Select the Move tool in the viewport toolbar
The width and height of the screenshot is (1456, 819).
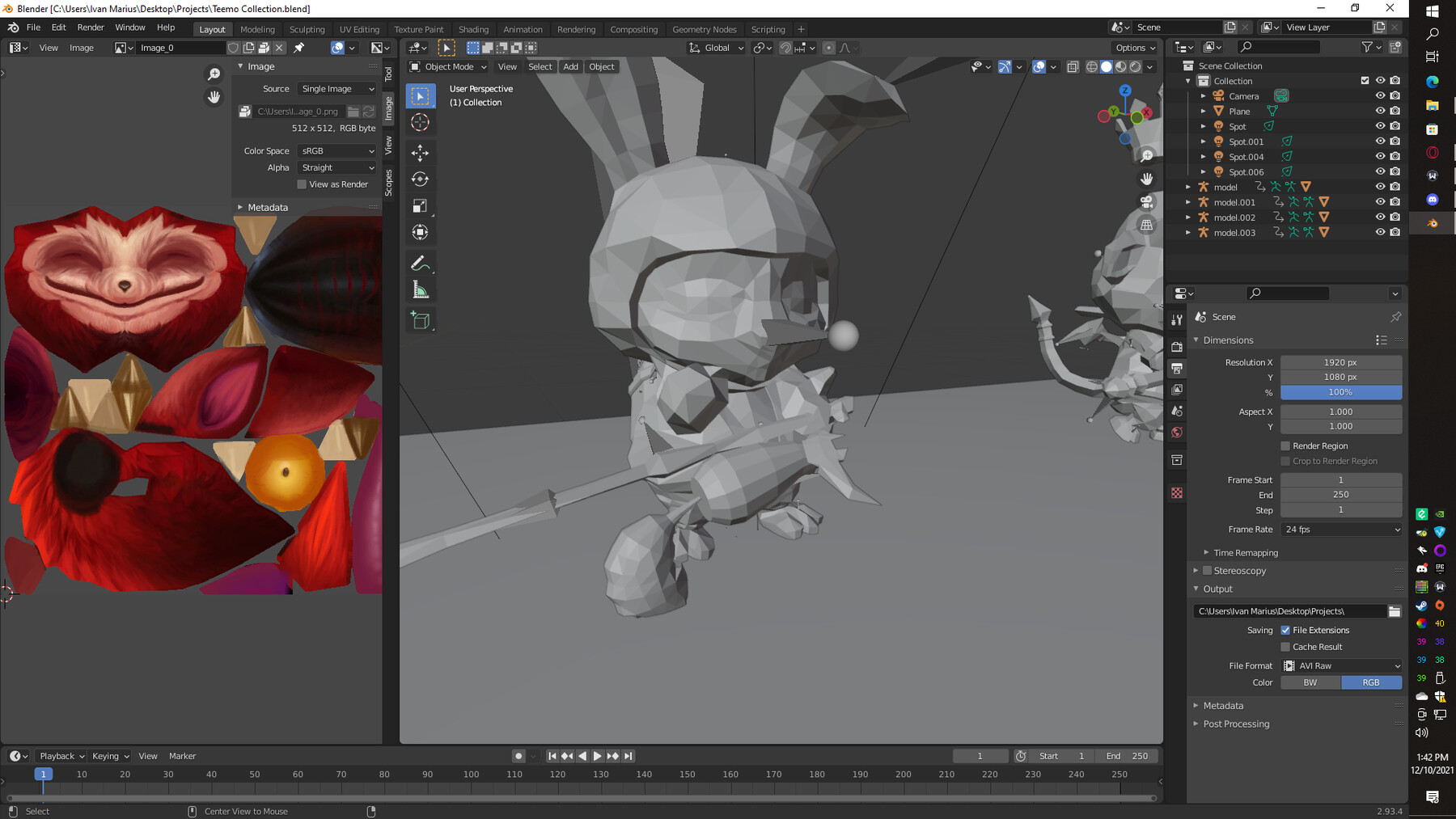(x=421, y=152)
